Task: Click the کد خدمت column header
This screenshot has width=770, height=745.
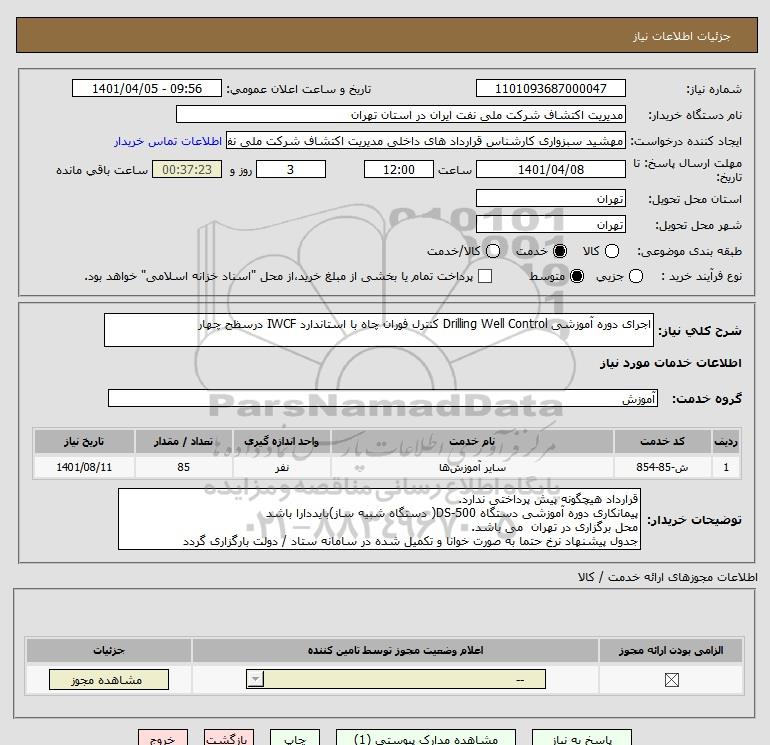Action: (x=662, y=441)
